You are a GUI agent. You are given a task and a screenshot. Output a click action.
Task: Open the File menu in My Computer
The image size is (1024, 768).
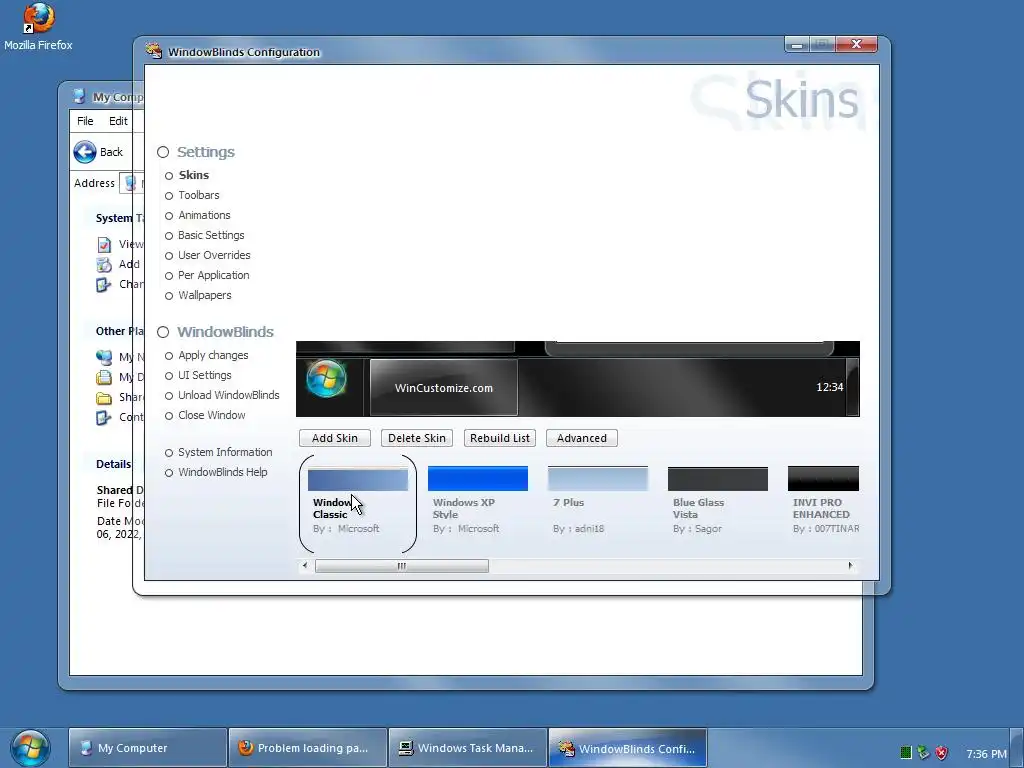click(x=85, y=121)
